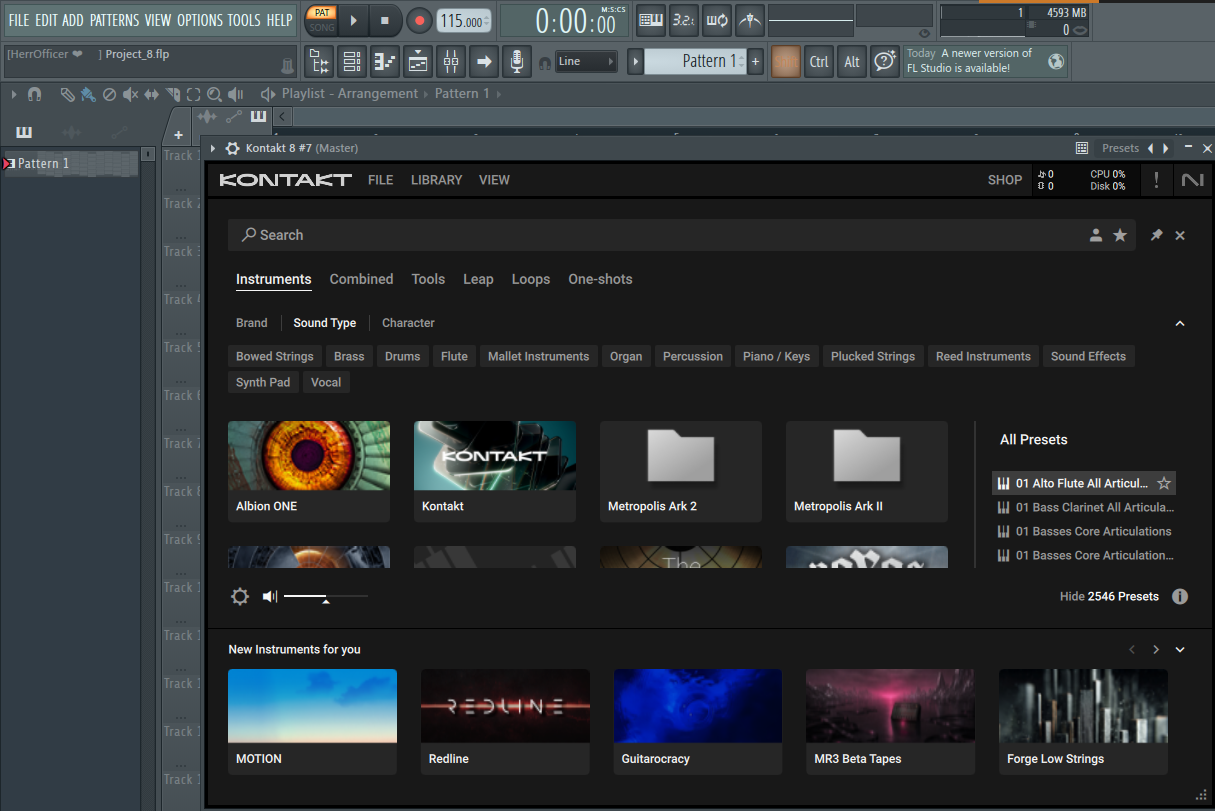Pin the Kontakt browser panel

pos(1156,235)
